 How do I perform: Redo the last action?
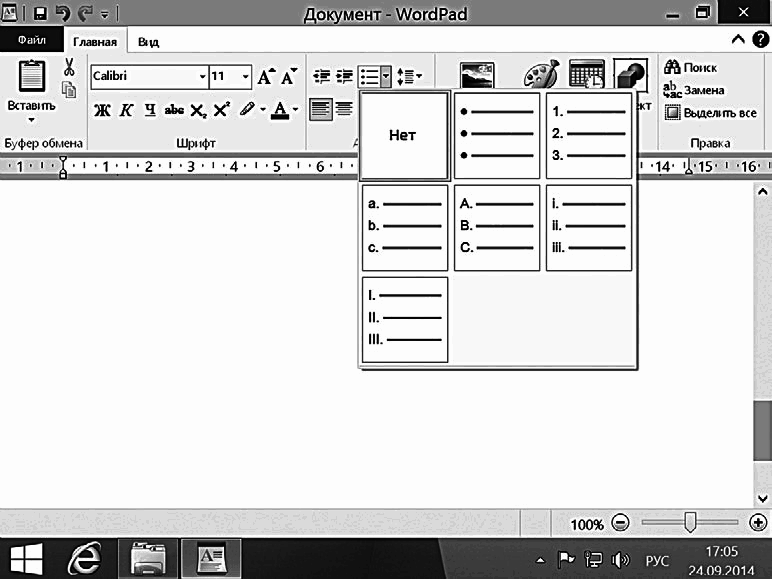coord(86,13)
